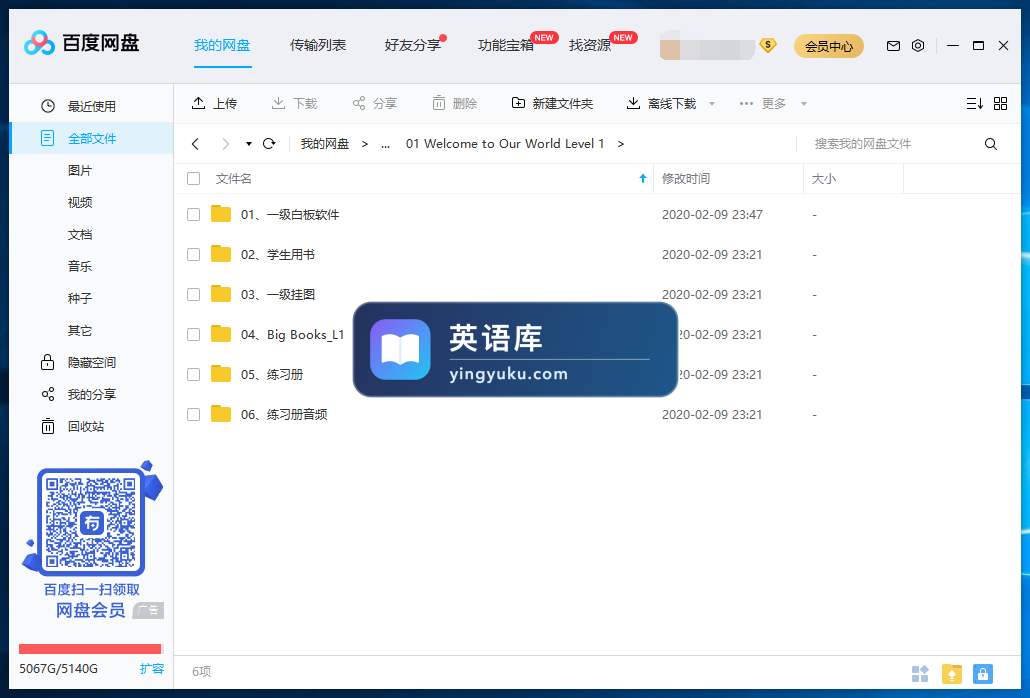Click the 扩容 link
1030x698 pixels.
click(152, 668)
